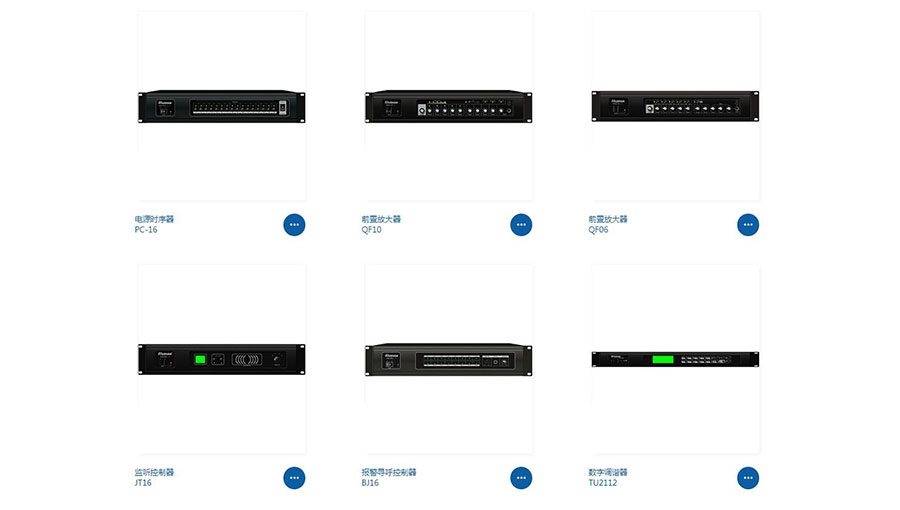The height and width of the screenshot is (510, 900).
Task: Click the QF06 model label
Action: pos(598,229)
